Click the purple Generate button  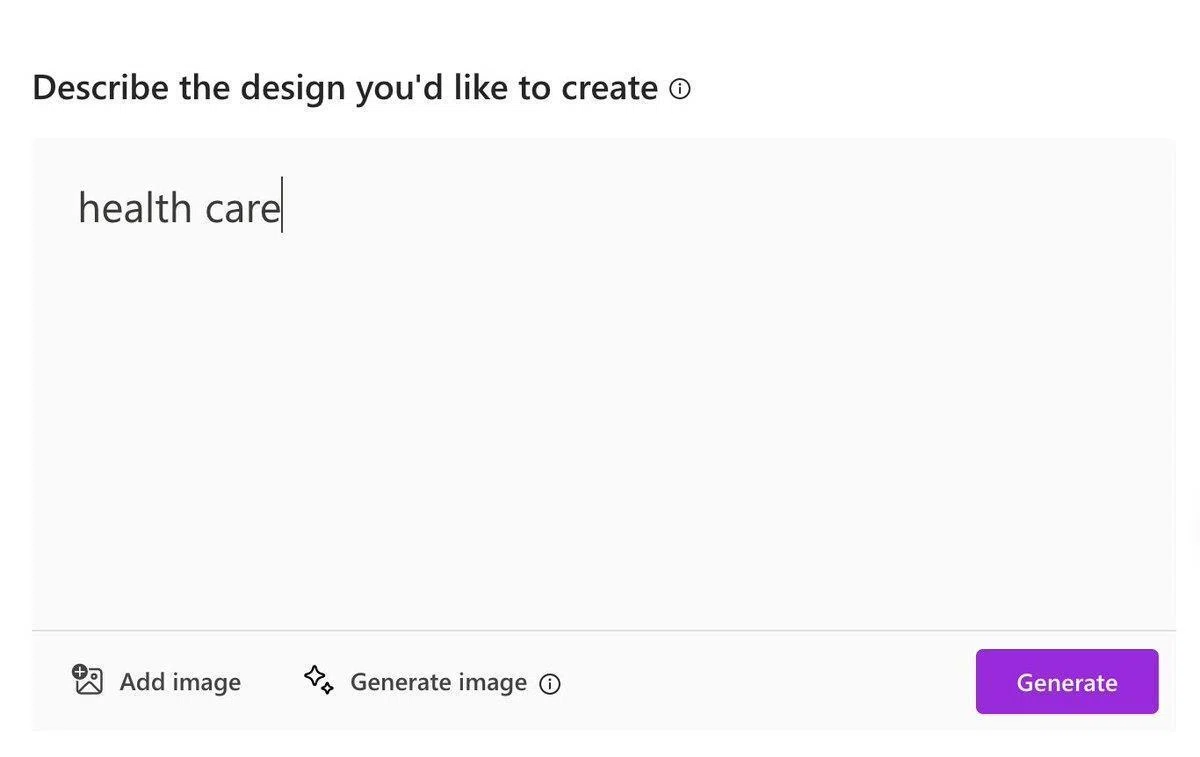1067,682
